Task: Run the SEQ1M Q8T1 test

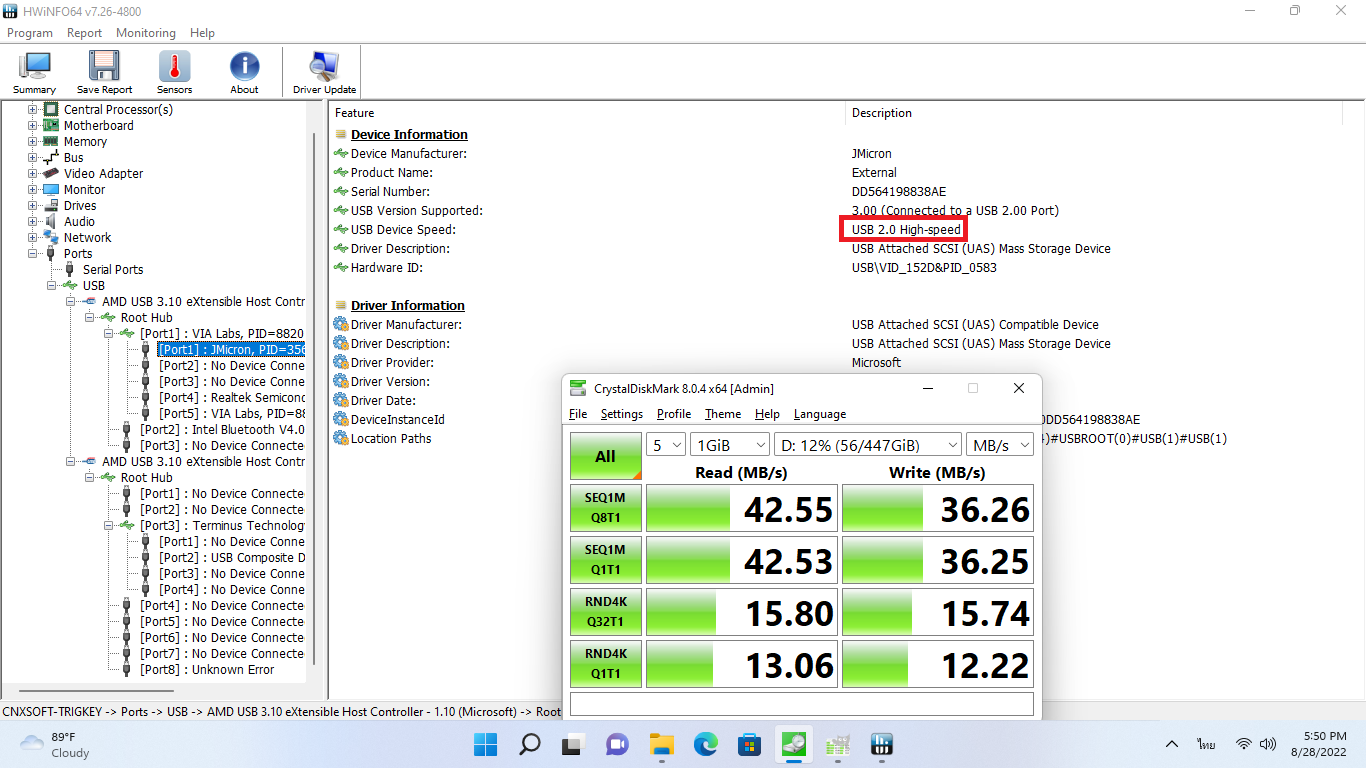Action: 605,508
